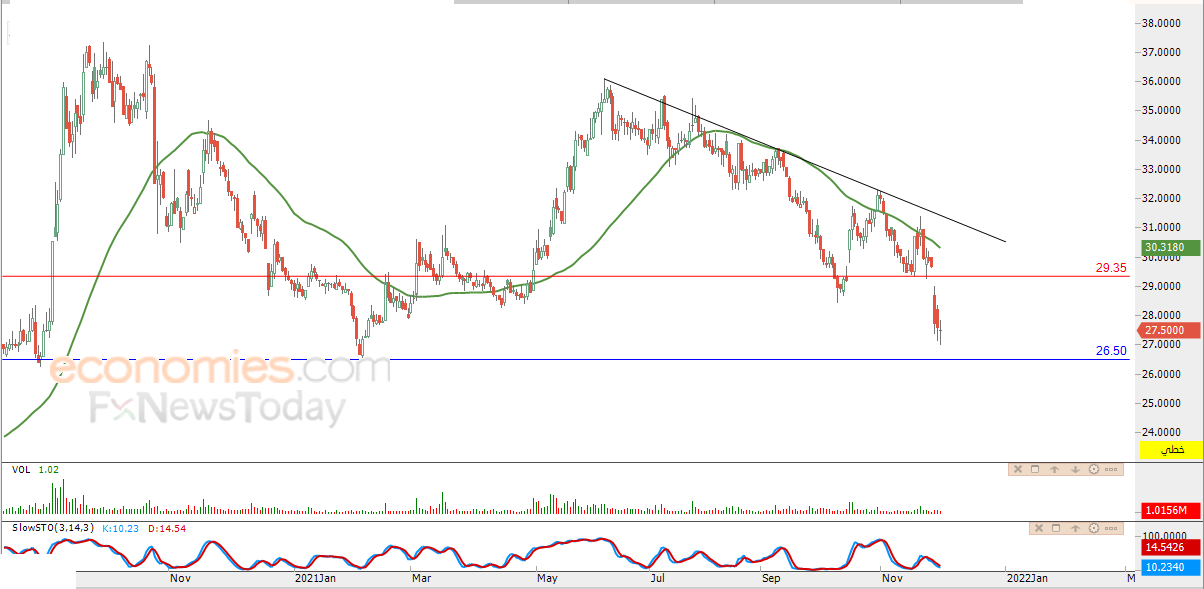Click the Mar date label
The image size is (1204, 589).
pos(423,578)
